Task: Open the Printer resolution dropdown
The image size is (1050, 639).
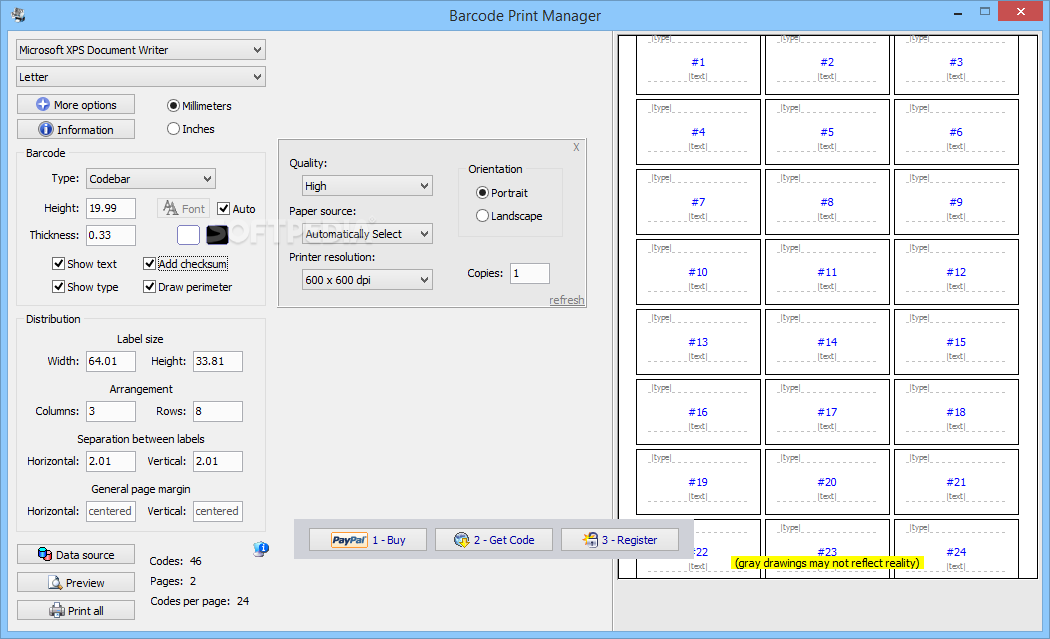Action: [x=367, y=280]
